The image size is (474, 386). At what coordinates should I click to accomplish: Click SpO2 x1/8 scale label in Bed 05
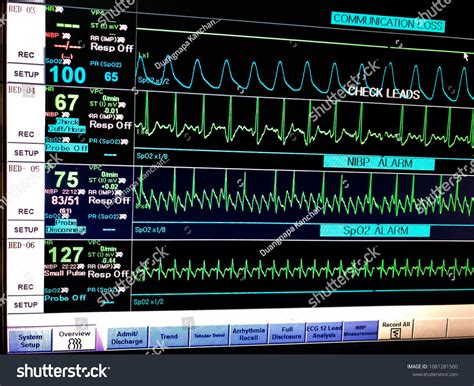pyautogui.click(x=150, y=230)
